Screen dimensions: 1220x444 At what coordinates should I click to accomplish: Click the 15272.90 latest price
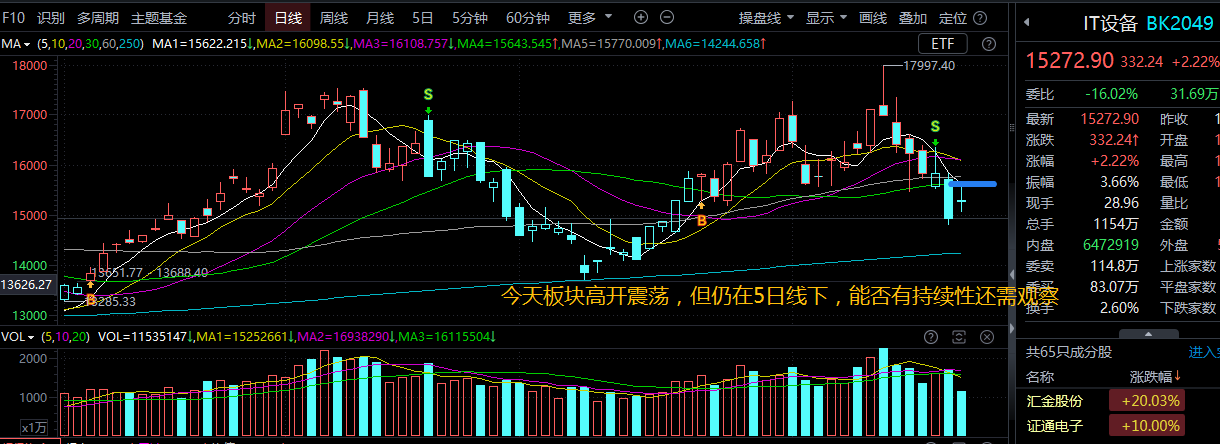(1069, 60)
